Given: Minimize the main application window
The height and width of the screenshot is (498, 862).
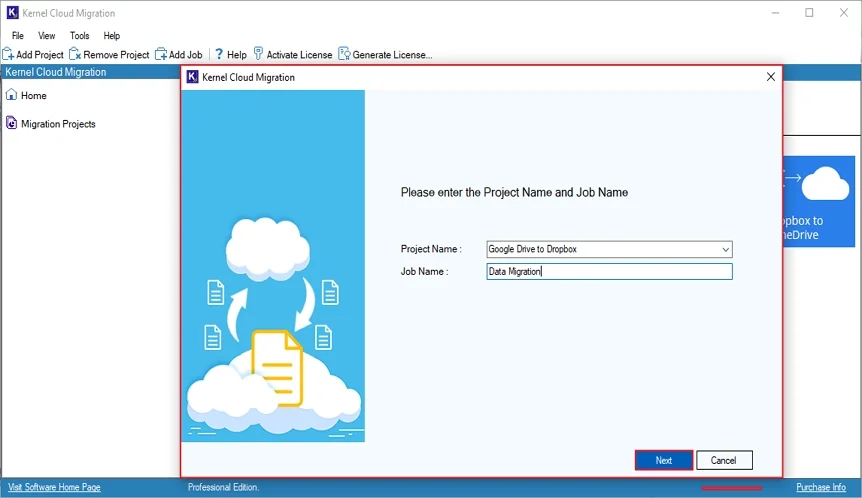Looking at the screenshot, I should click(775, 13).
